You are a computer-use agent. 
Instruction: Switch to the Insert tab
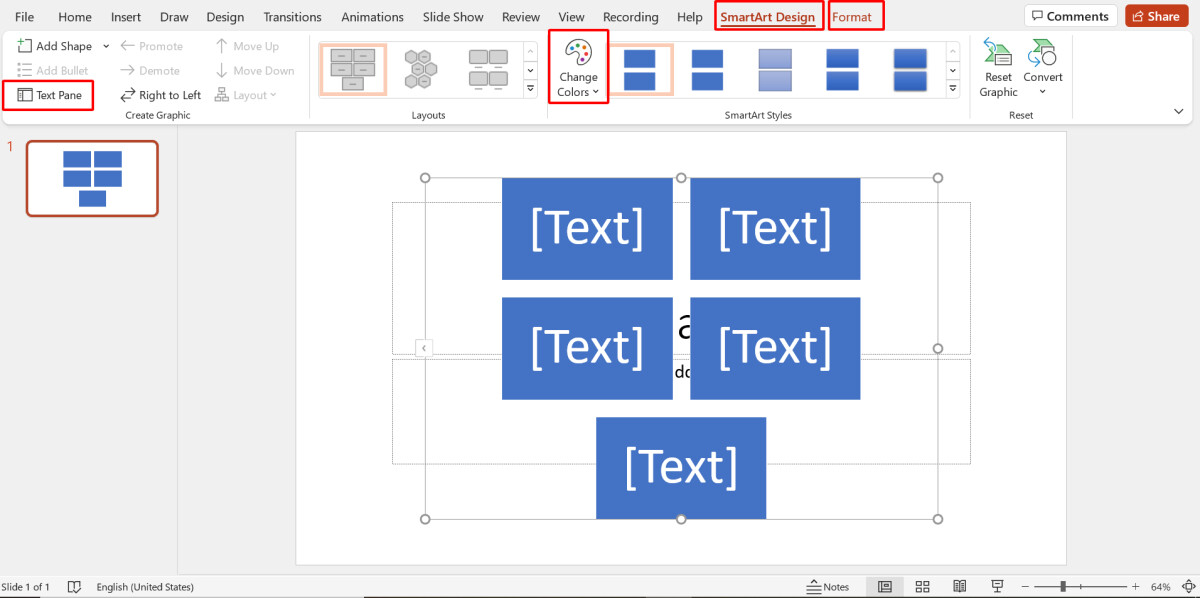126,17
